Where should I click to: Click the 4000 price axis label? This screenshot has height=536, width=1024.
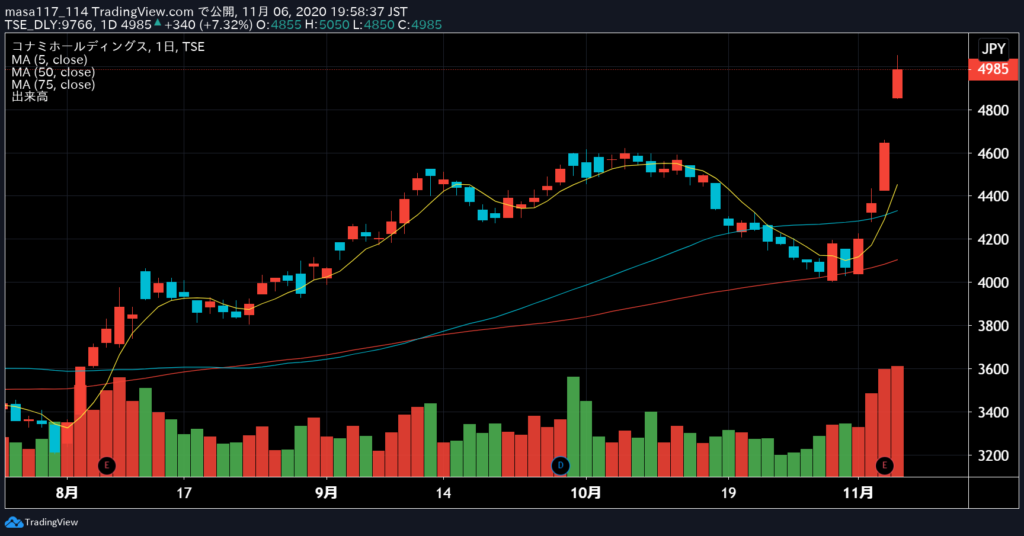pyautogui.click(x=993, y=283)
